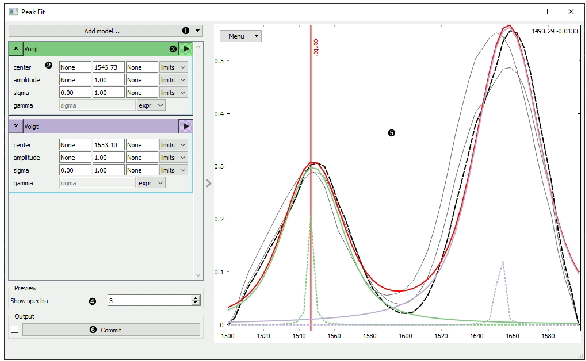
Task: Open limits dropdown for purple model's sigma
Action: pyautogui.click(x=173, y=170)
